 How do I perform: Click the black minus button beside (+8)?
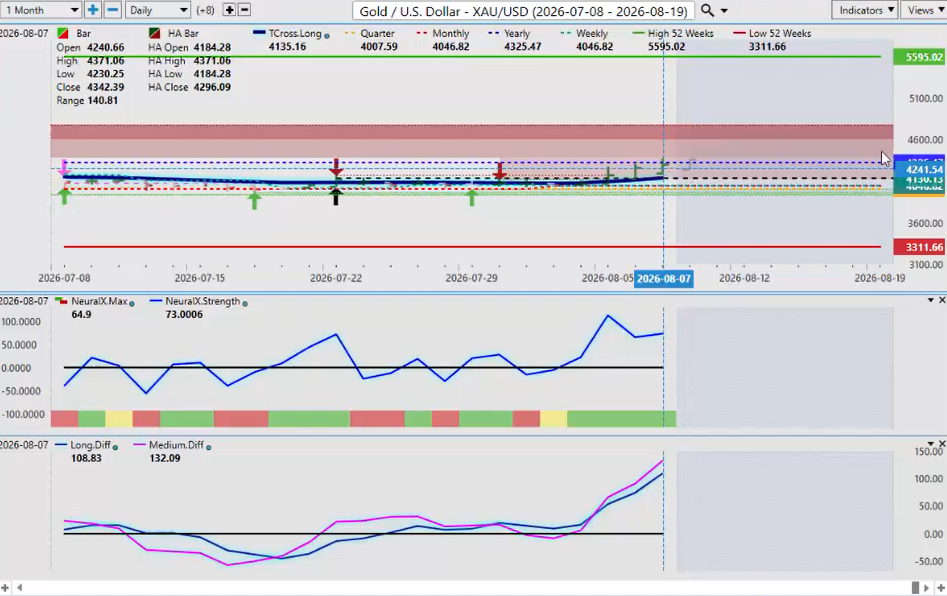click(245, 10)
